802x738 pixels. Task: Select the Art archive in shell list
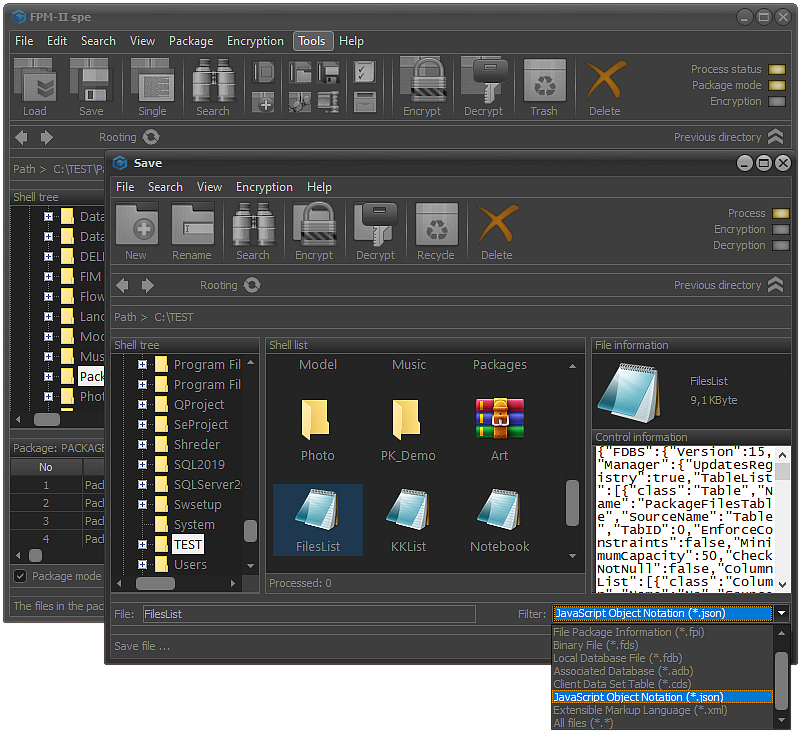(500, 429)
